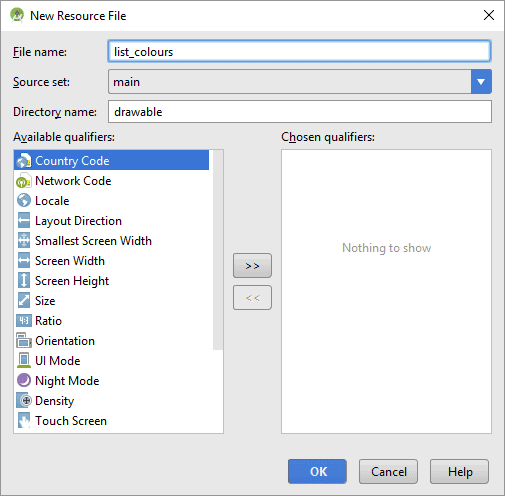
Task: Click the Density qualifier icon
Action: click(x=24, y=401)
